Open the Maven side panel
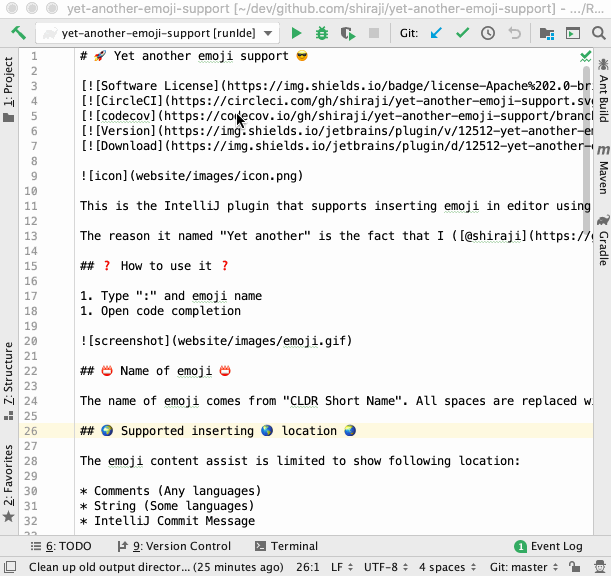The height and width of the screenshot is (576, 611). (603, 170)
